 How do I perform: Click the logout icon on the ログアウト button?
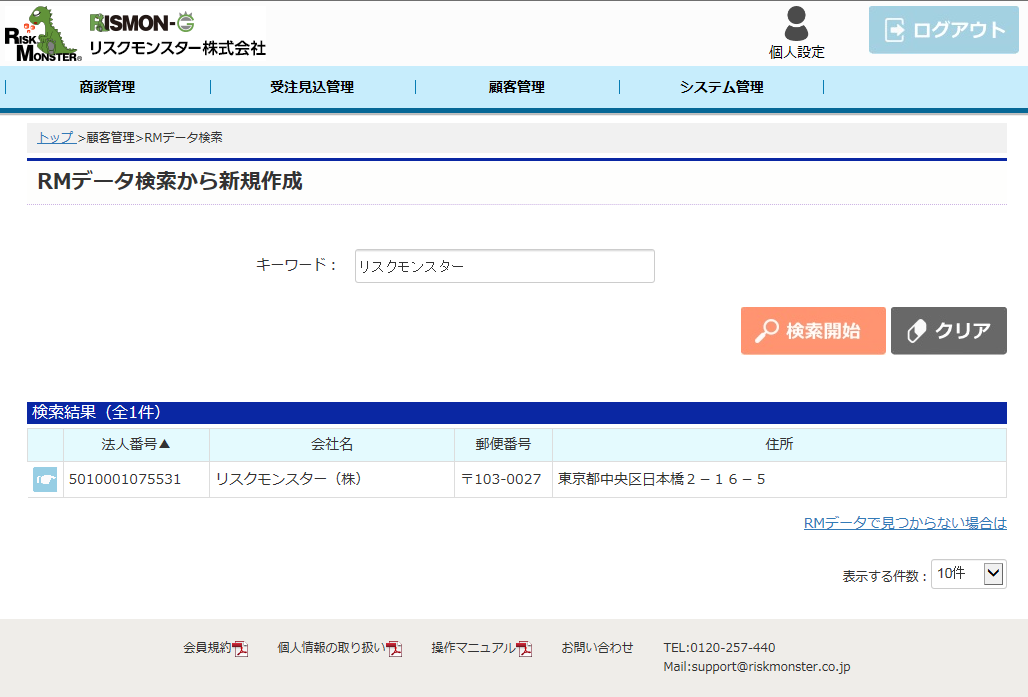pos(895,29)
